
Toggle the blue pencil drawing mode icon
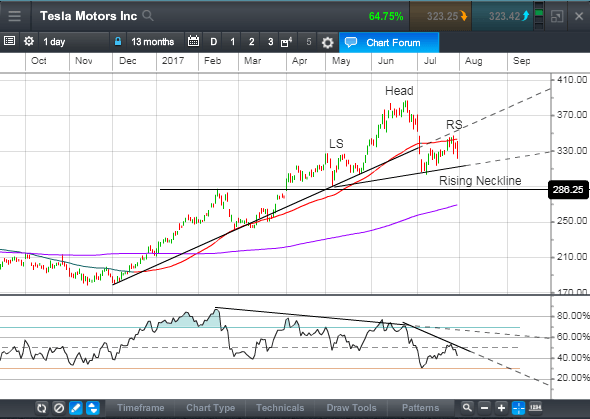76,408
